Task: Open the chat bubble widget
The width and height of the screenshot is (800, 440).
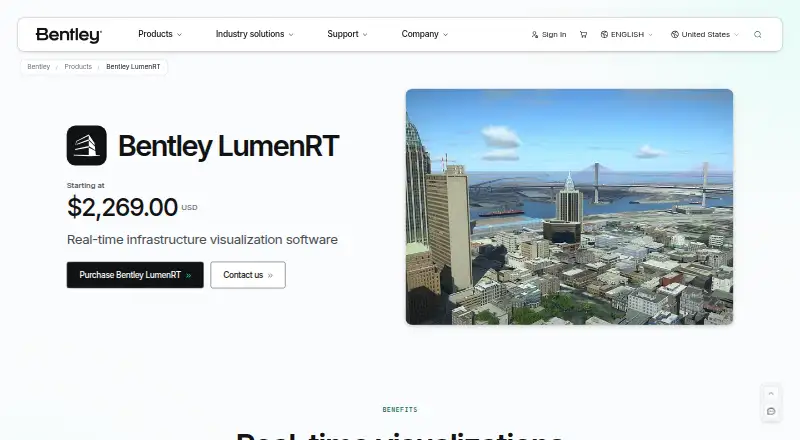Action: point(771,411)
